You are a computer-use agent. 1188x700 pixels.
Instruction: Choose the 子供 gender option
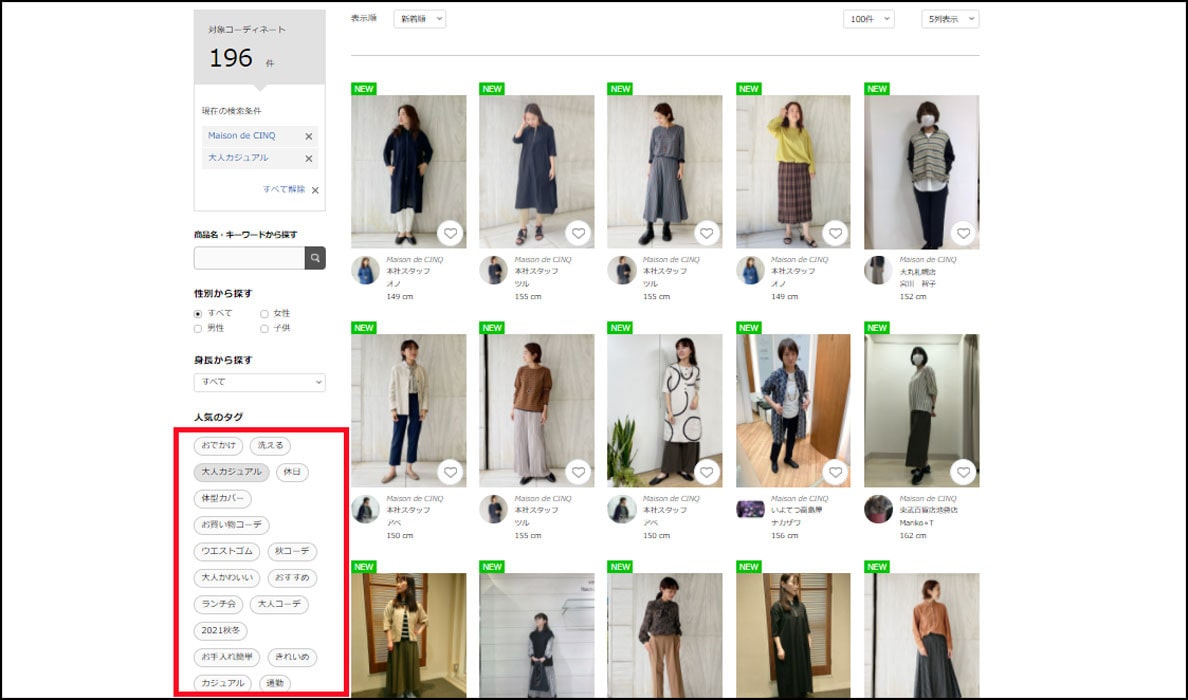click(x=265, y=328)
